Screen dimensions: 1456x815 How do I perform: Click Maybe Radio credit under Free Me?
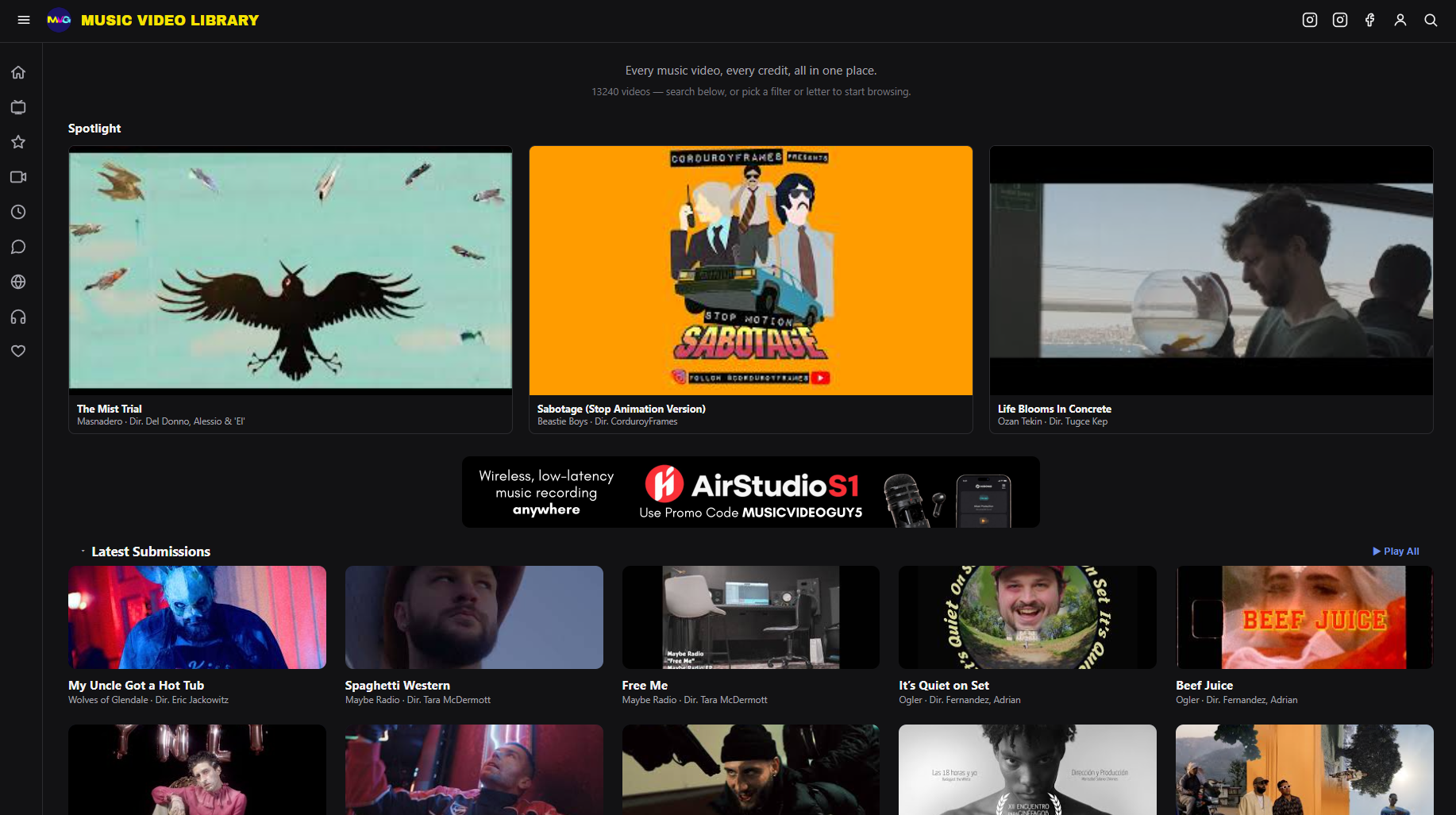[x=695, y=700]
